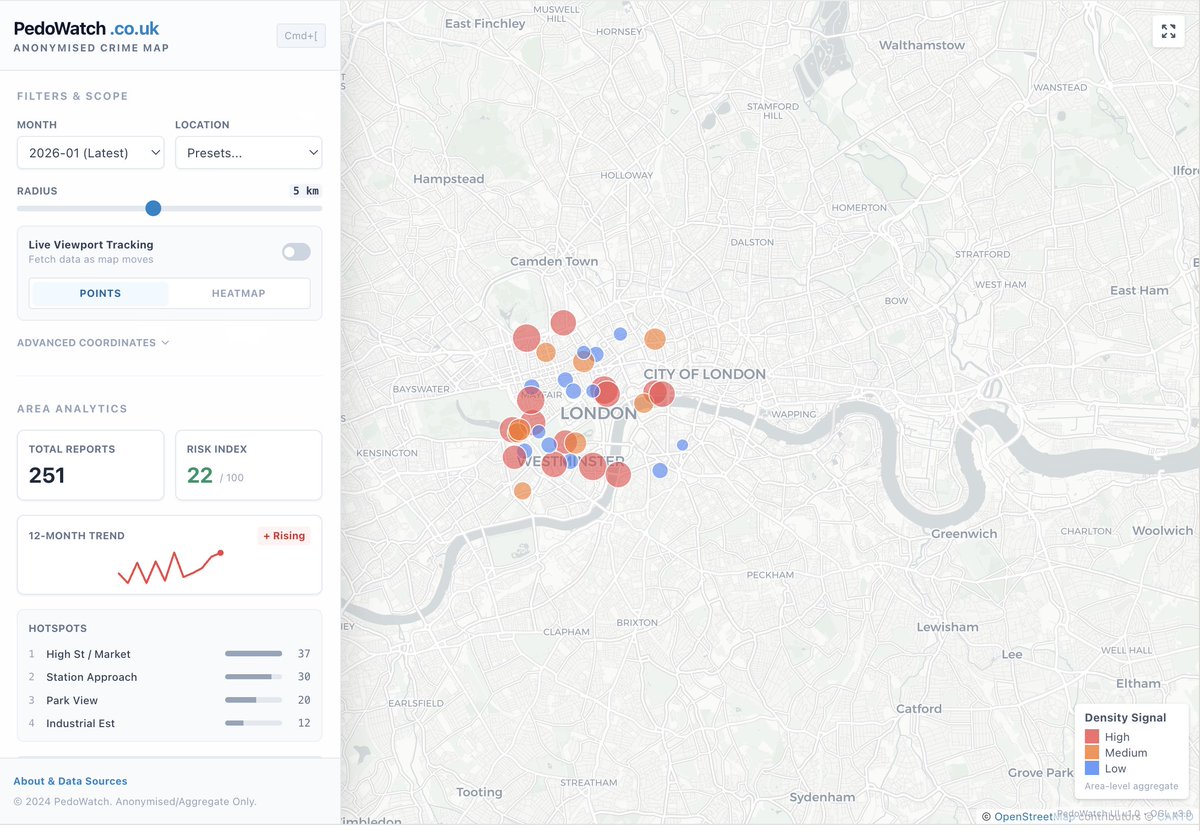Switch to the Points view tab
Screen dimensions: 1200x831
100,293
